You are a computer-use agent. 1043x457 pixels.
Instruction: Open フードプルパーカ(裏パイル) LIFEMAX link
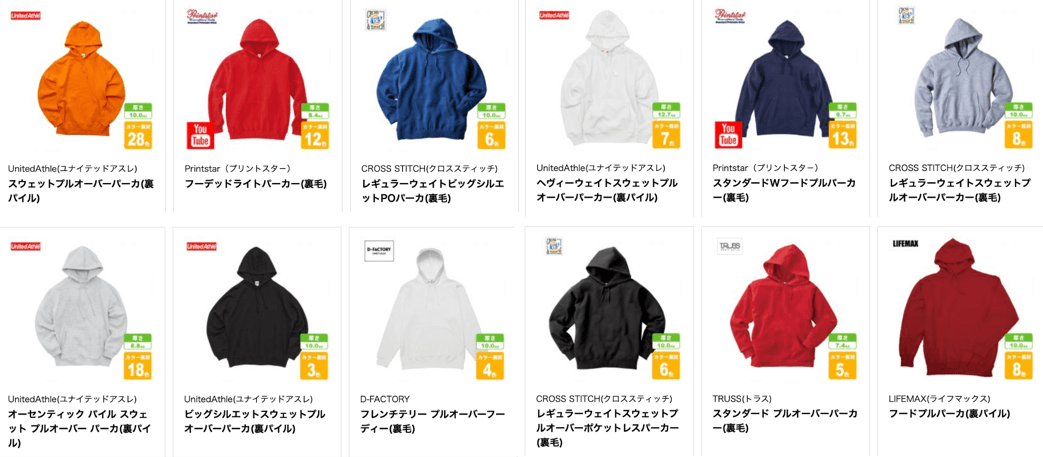click(x=950, y=414)
